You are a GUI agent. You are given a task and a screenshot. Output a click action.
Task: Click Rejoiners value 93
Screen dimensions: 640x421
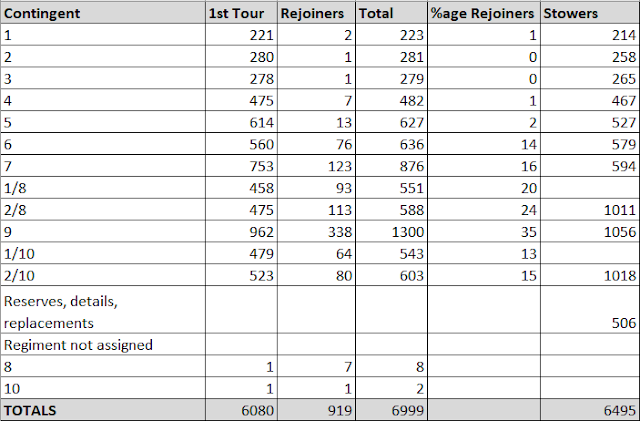point(344,188)
